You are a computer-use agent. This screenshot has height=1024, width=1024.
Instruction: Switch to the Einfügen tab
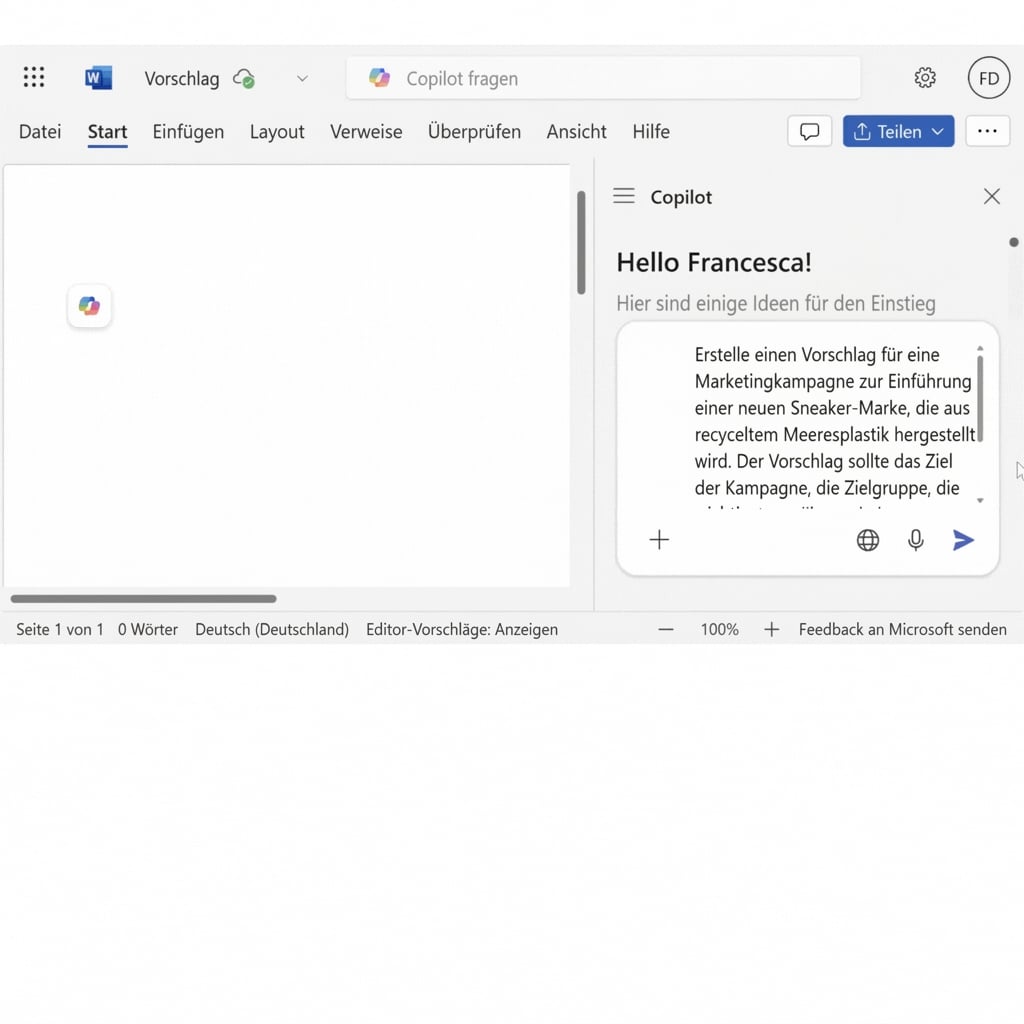[x=188, y=132]
